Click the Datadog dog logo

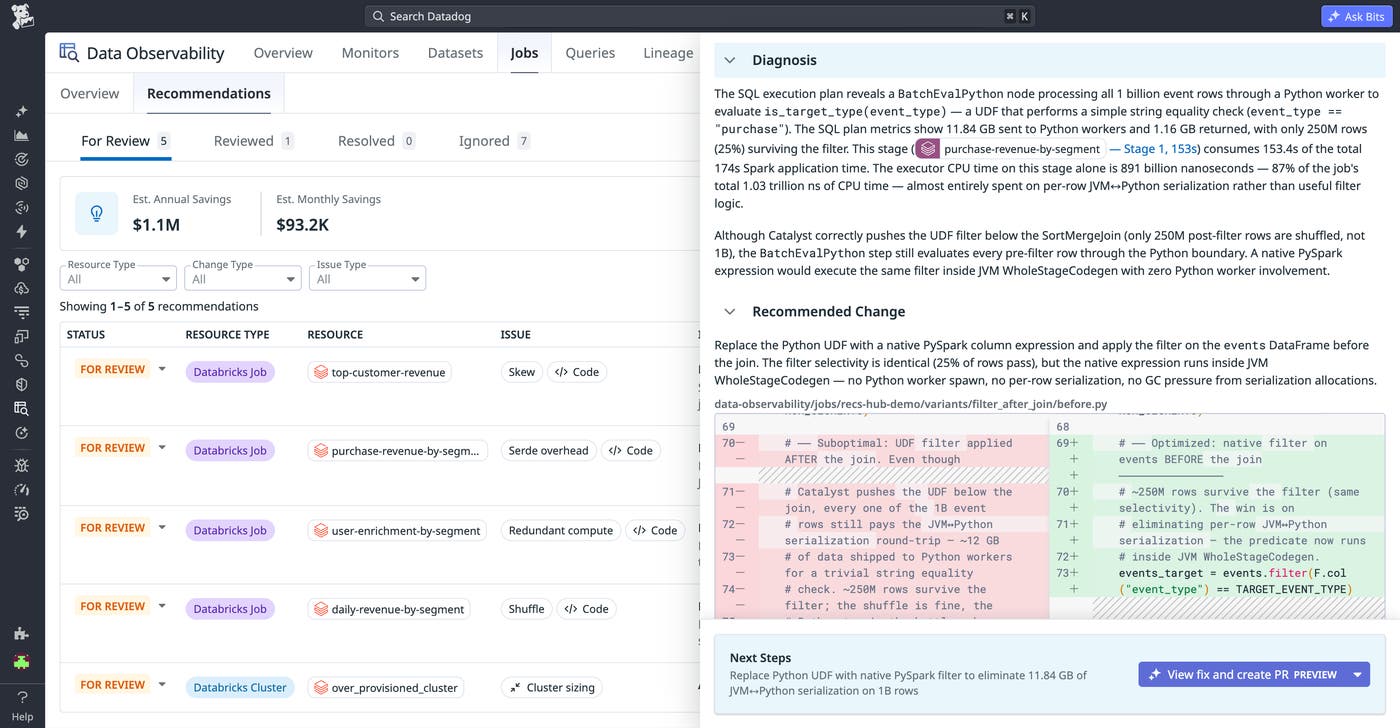22,16
